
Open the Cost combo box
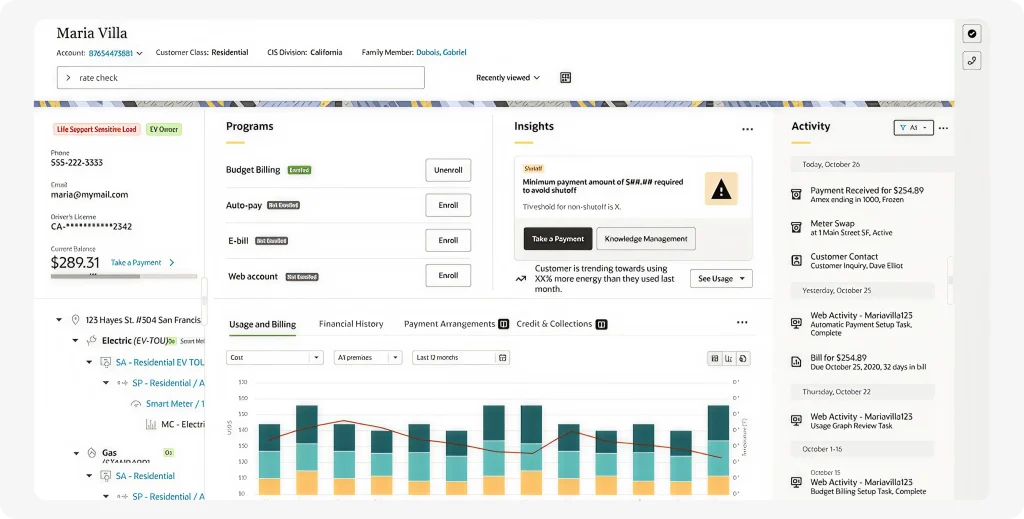275,358
